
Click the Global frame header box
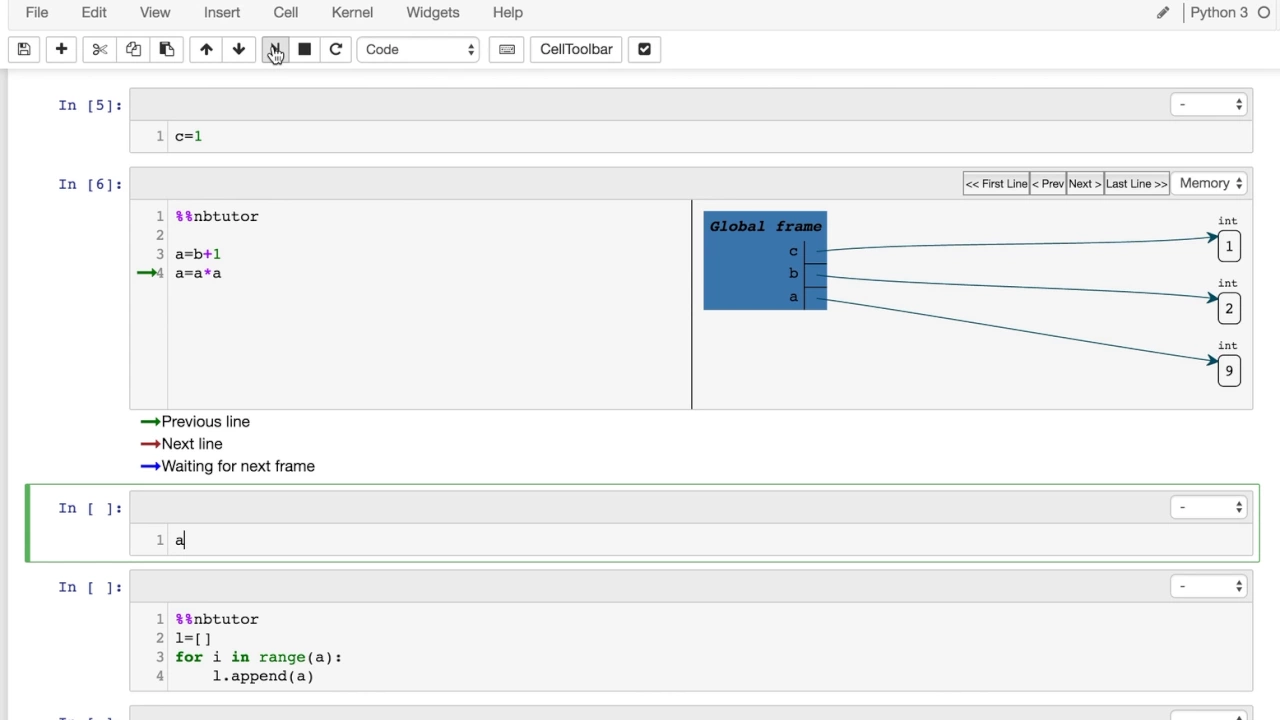tap(766, 227)
